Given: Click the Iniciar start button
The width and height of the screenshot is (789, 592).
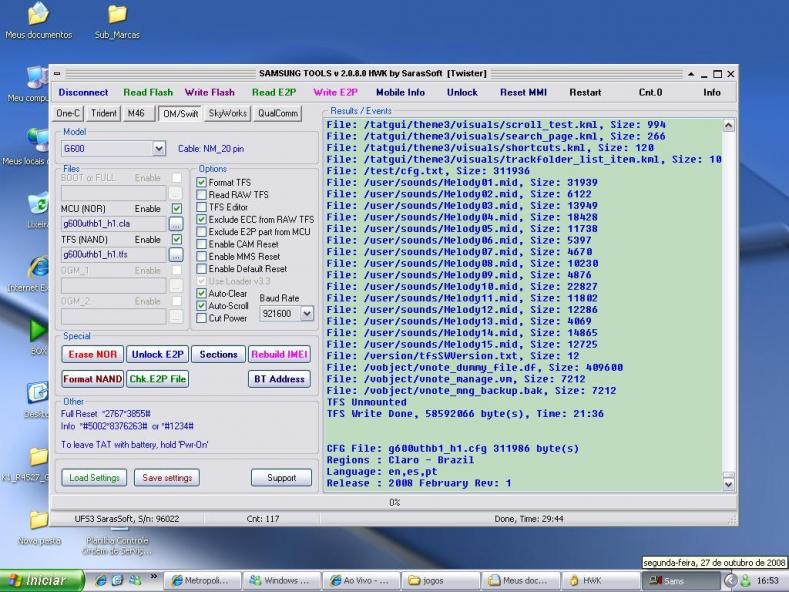Looking at the screenshot, I should [42, 580].
